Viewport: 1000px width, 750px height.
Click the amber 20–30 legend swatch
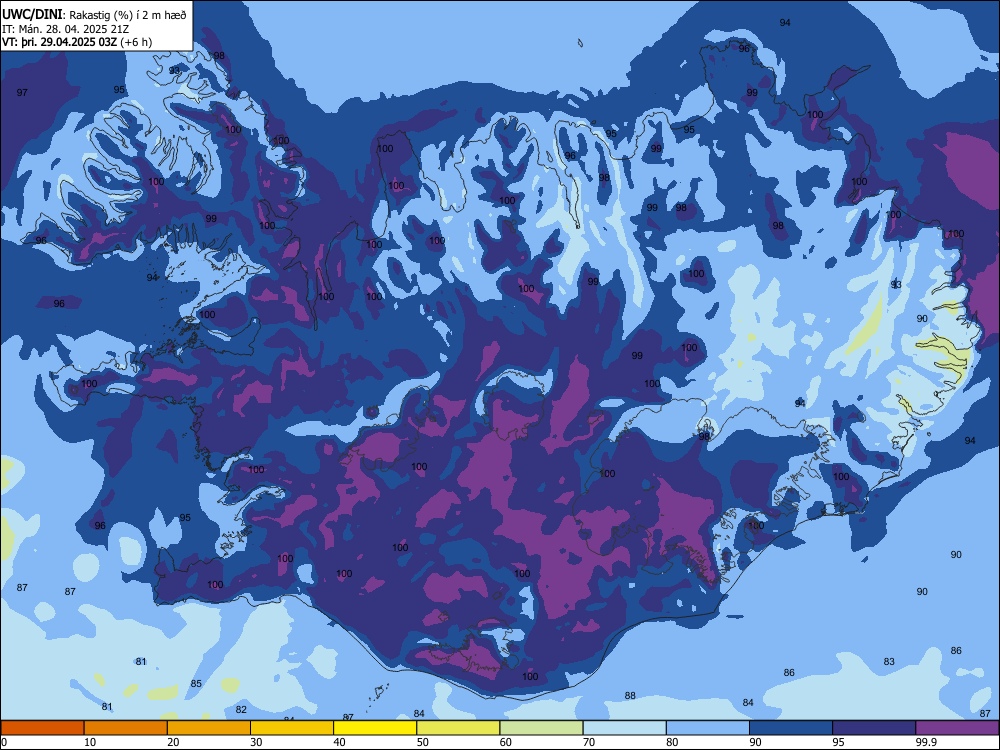(x=209, y=727)
